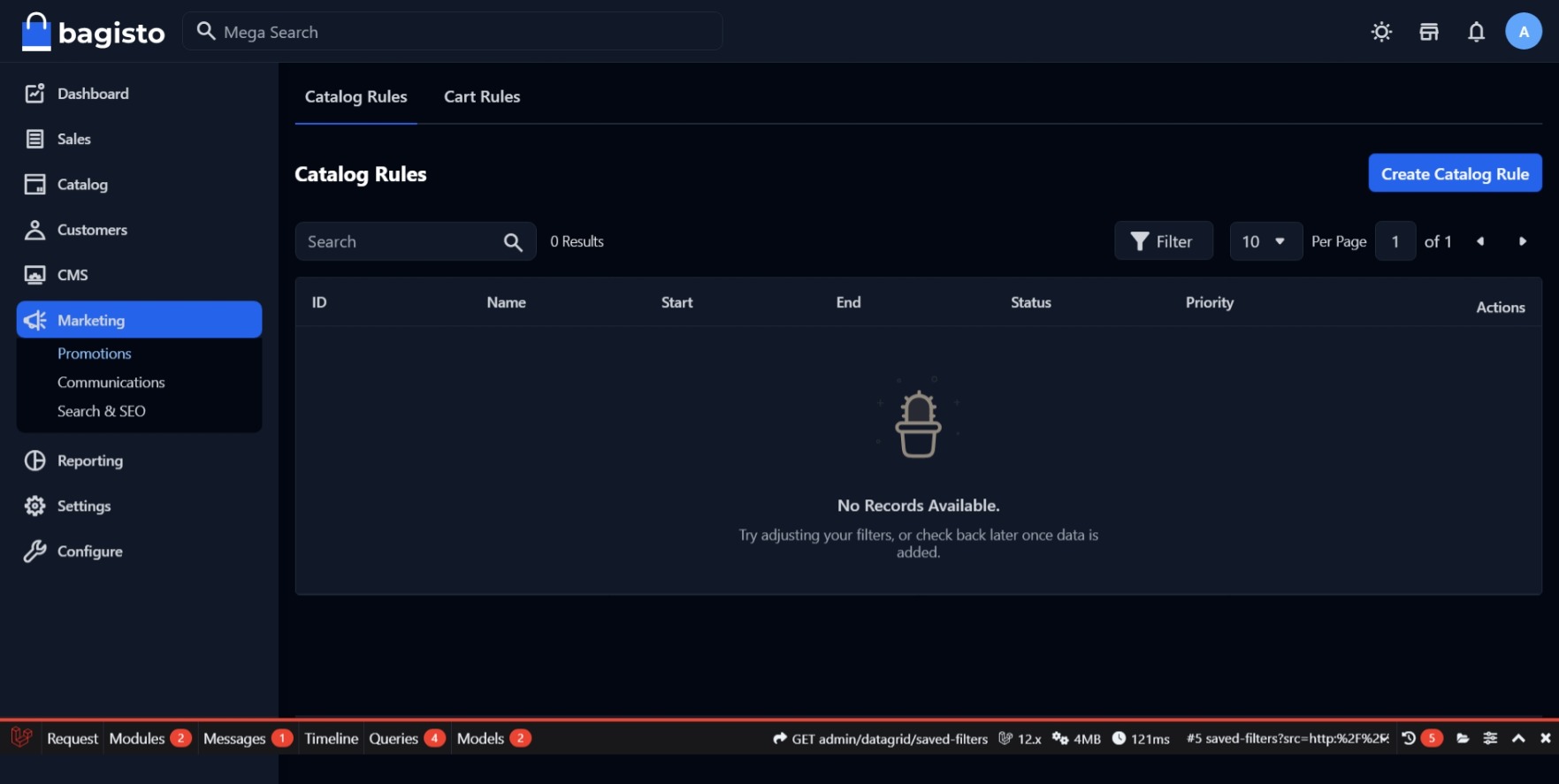Open the Communications submenu link
Screen dimensions: 1559x784
point(111,383)
